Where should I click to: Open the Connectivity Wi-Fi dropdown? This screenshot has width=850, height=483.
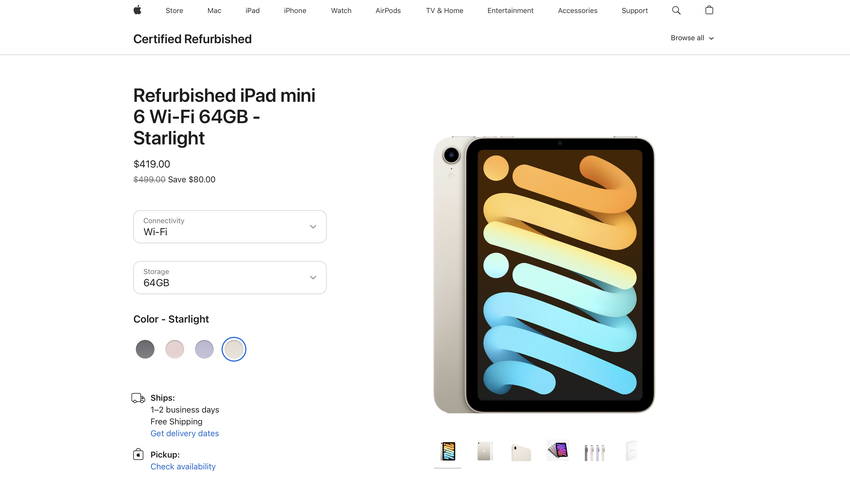coord(230,227)
